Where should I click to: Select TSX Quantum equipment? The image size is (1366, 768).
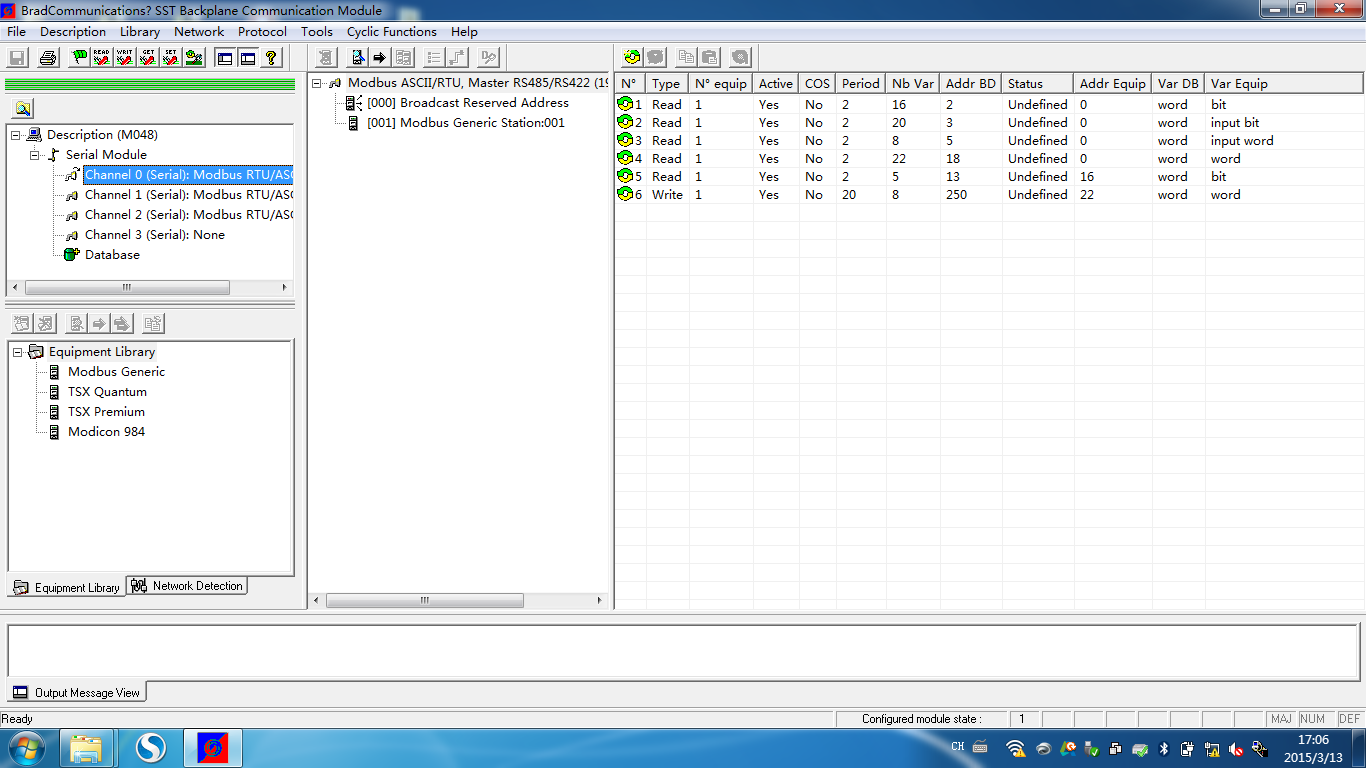pos(107,392)
